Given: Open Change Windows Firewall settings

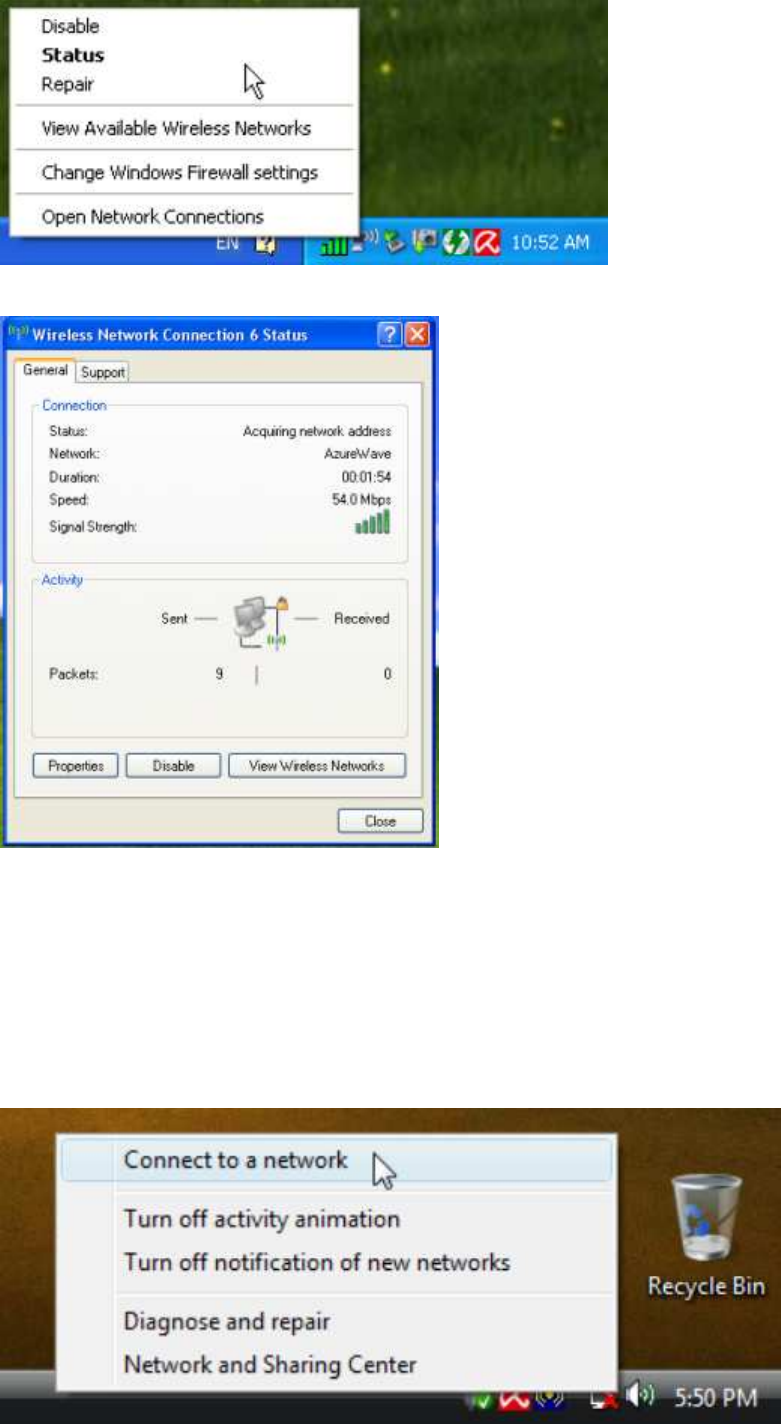Looking at the screenshot, I should 180,172.
